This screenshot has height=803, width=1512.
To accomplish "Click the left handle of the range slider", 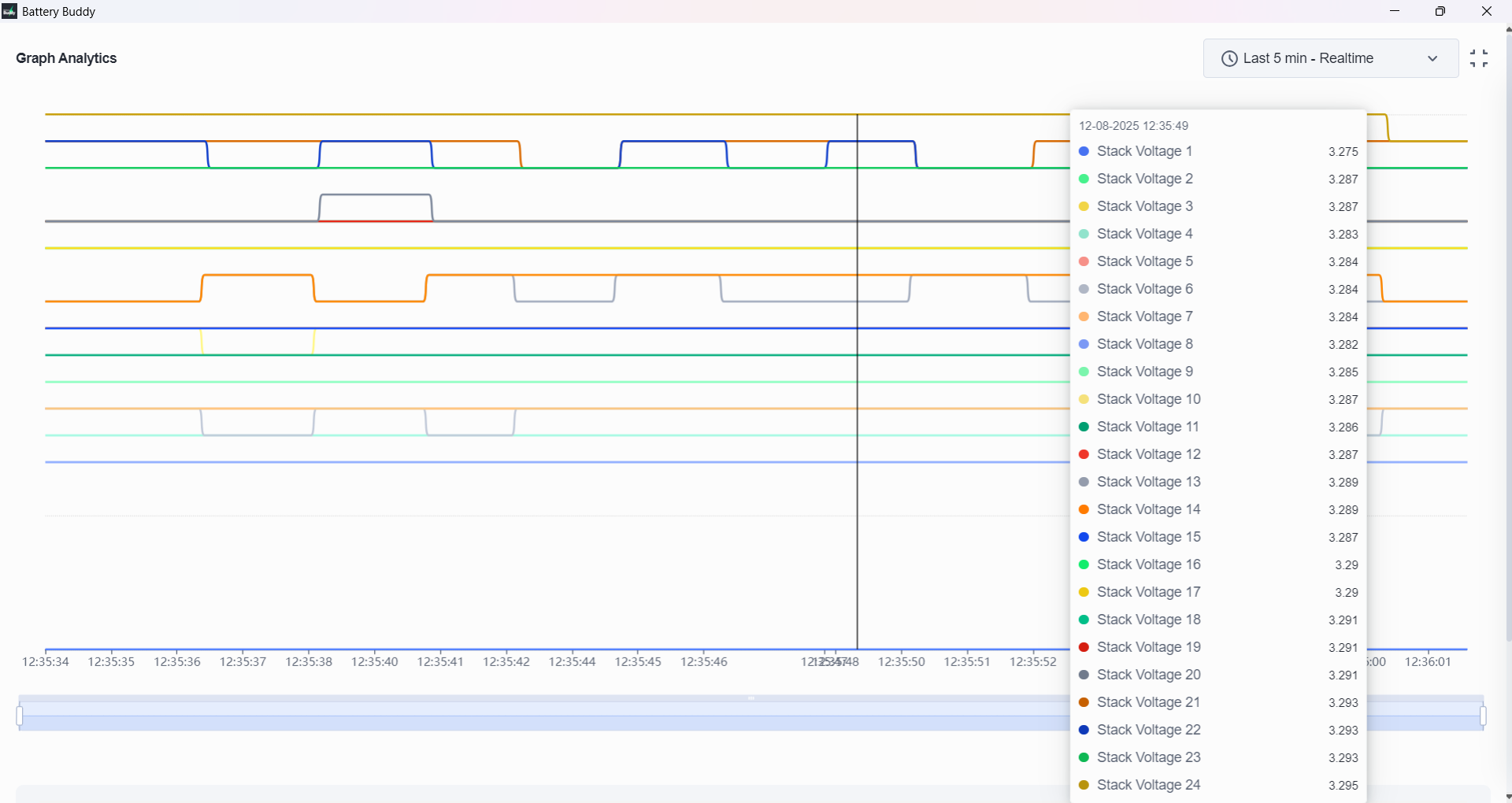I will pyautogui.click(x=20, y=716).
